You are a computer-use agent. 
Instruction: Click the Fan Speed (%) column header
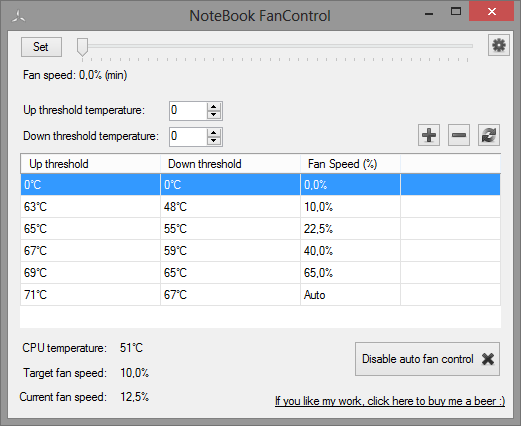[350, 164]
